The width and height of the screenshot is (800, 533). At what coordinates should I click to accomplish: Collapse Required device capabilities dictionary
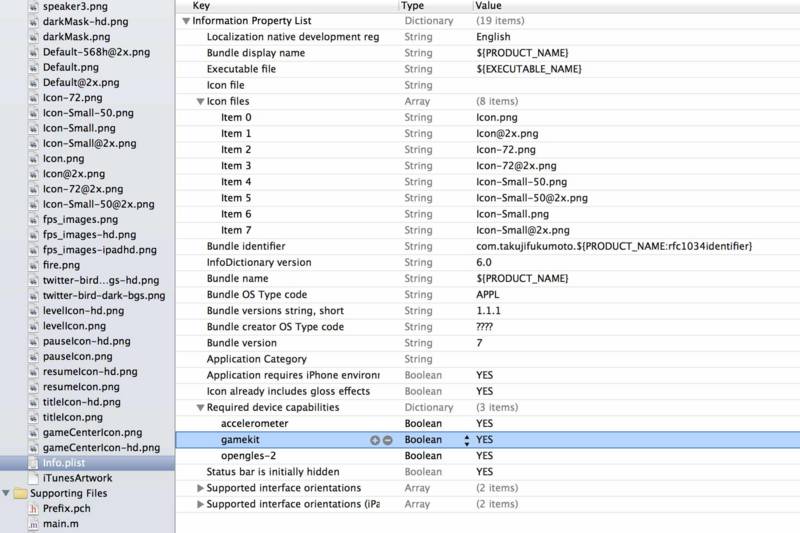[201, 408]
